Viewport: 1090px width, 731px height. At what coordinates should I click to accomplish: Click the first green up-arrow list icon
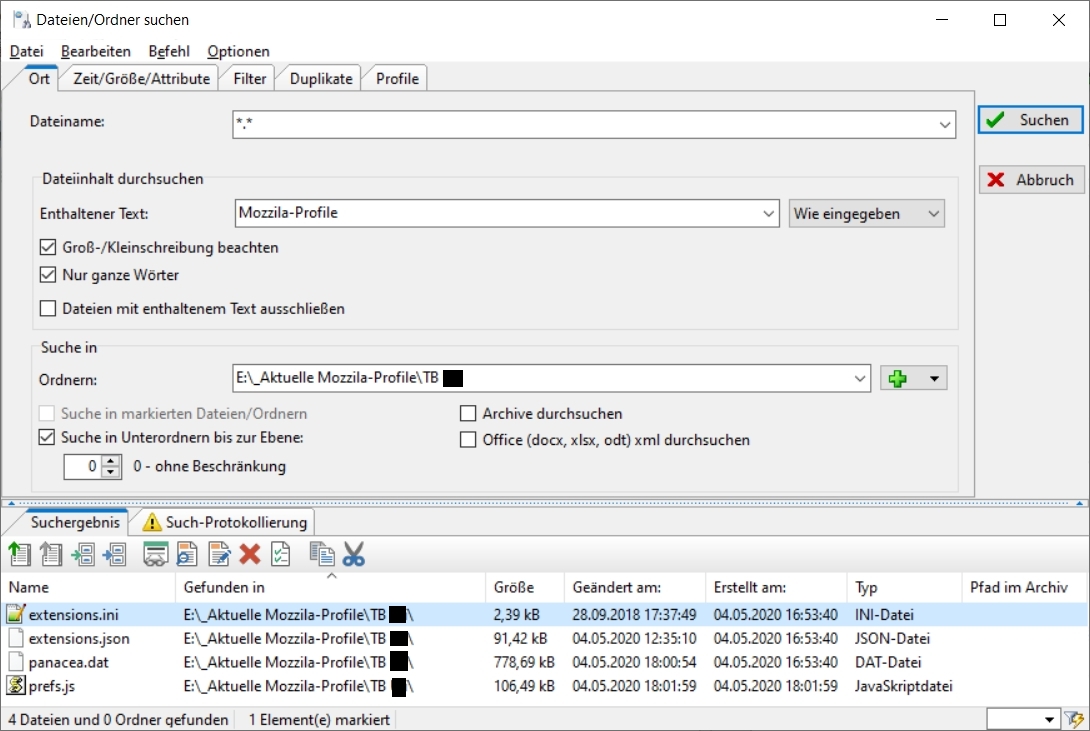point(19,554)
